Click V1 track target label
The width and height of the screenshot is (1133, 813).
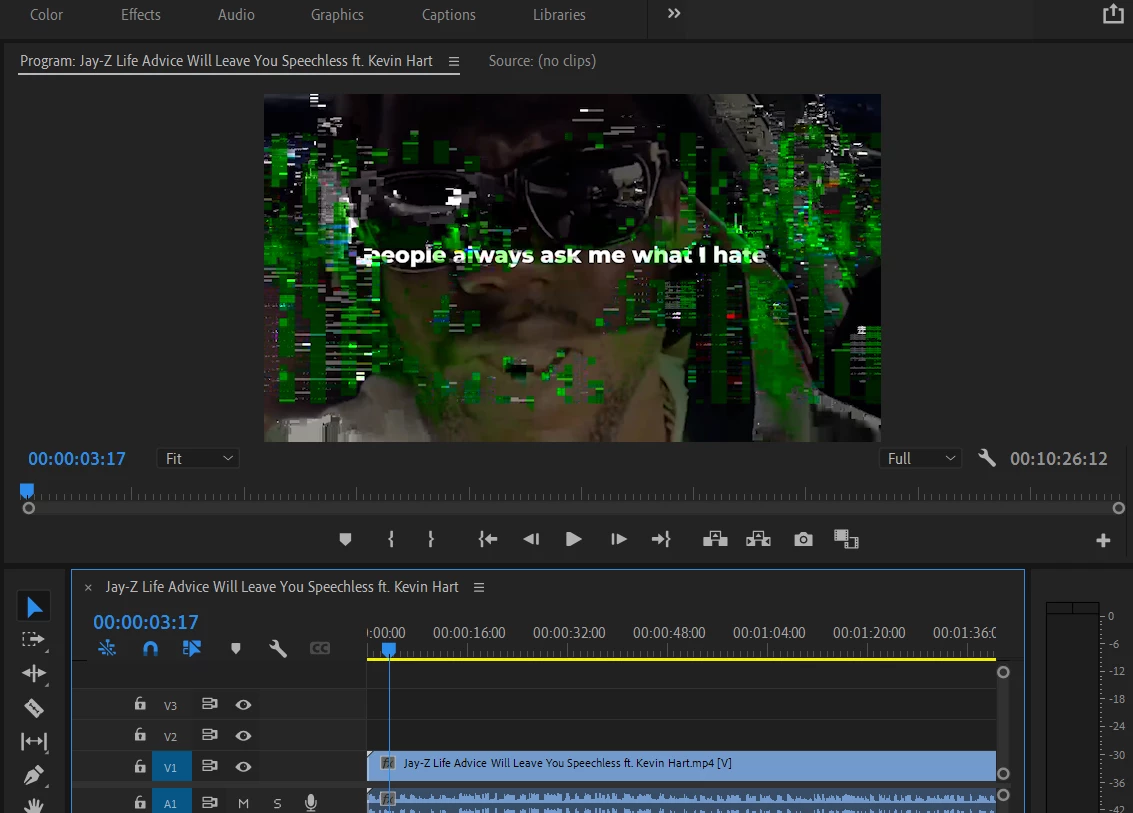(171, 767)
